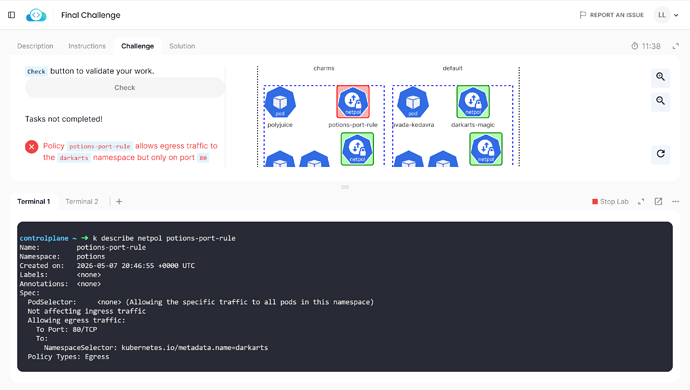690x390 pixels.
Task: Switch to the Instructions tab
Action: pyautogui.click(x=87, y=46)
